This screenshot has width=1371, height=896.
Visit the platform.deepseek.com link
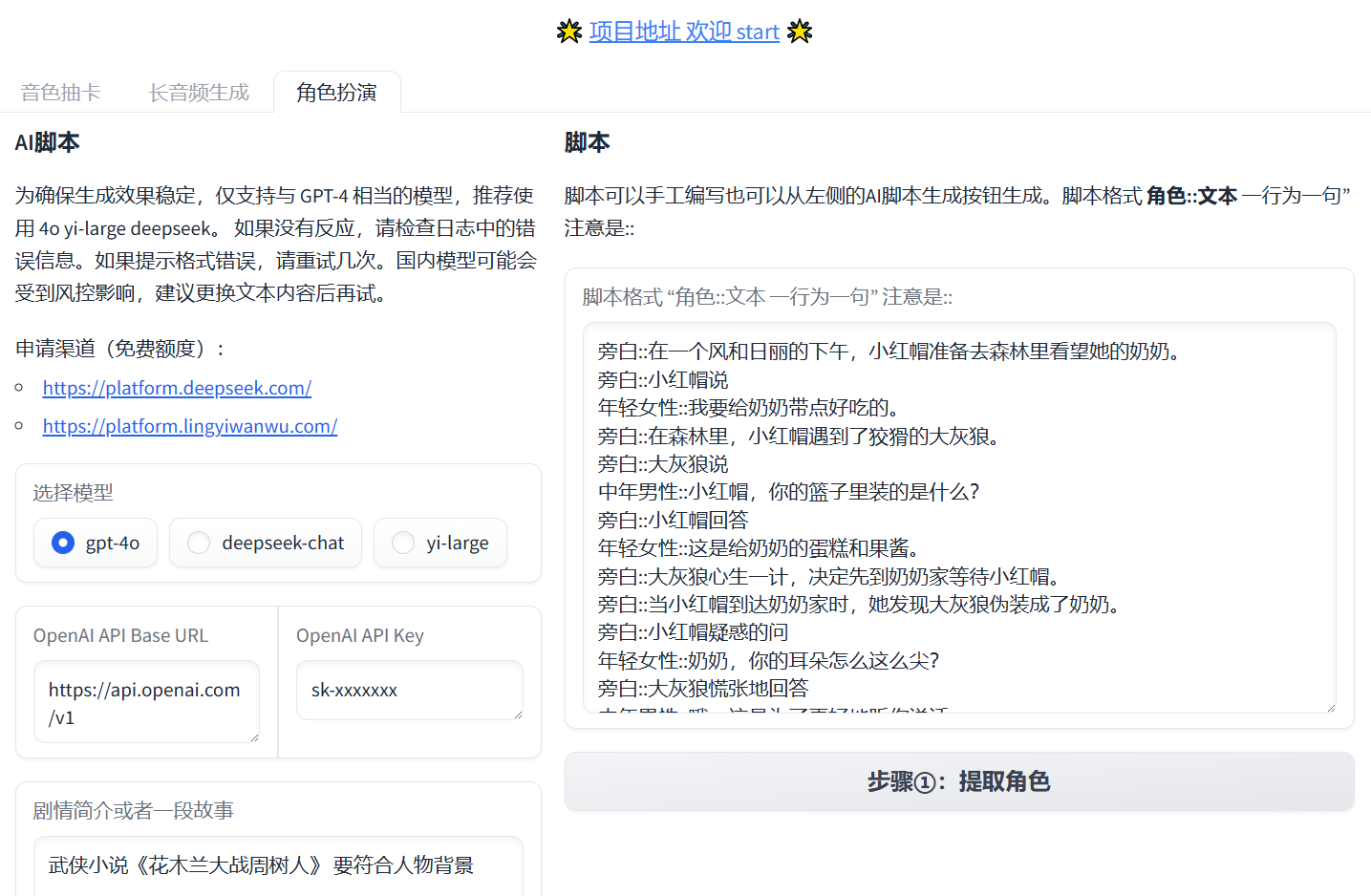pos(177,388)
